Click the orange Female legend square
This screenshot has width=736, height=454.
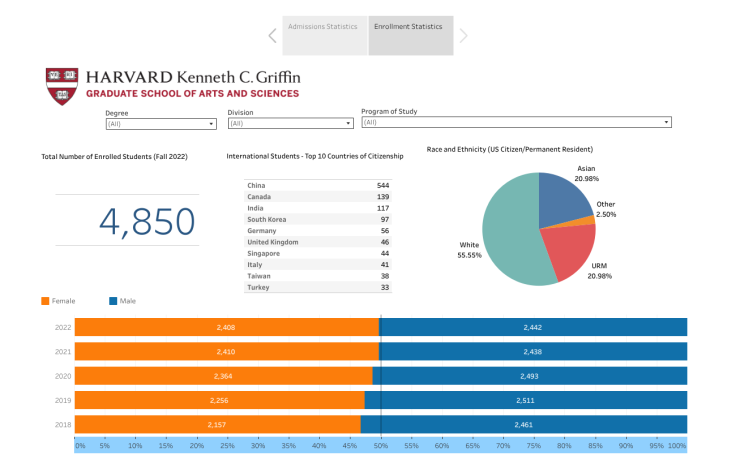click(45, 300)
